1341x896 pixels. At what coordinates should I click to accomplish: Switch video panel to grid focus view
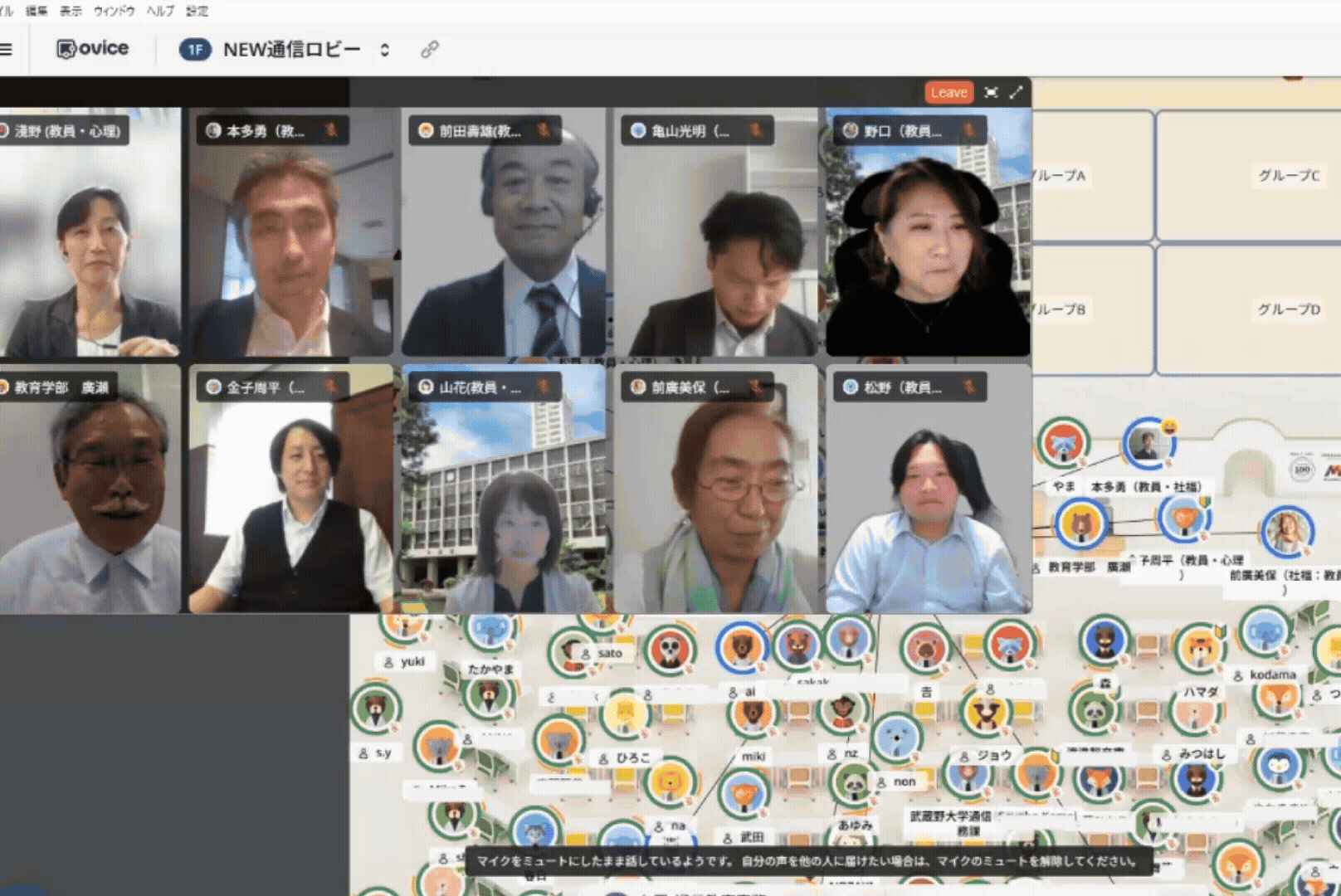click(991, 92)
